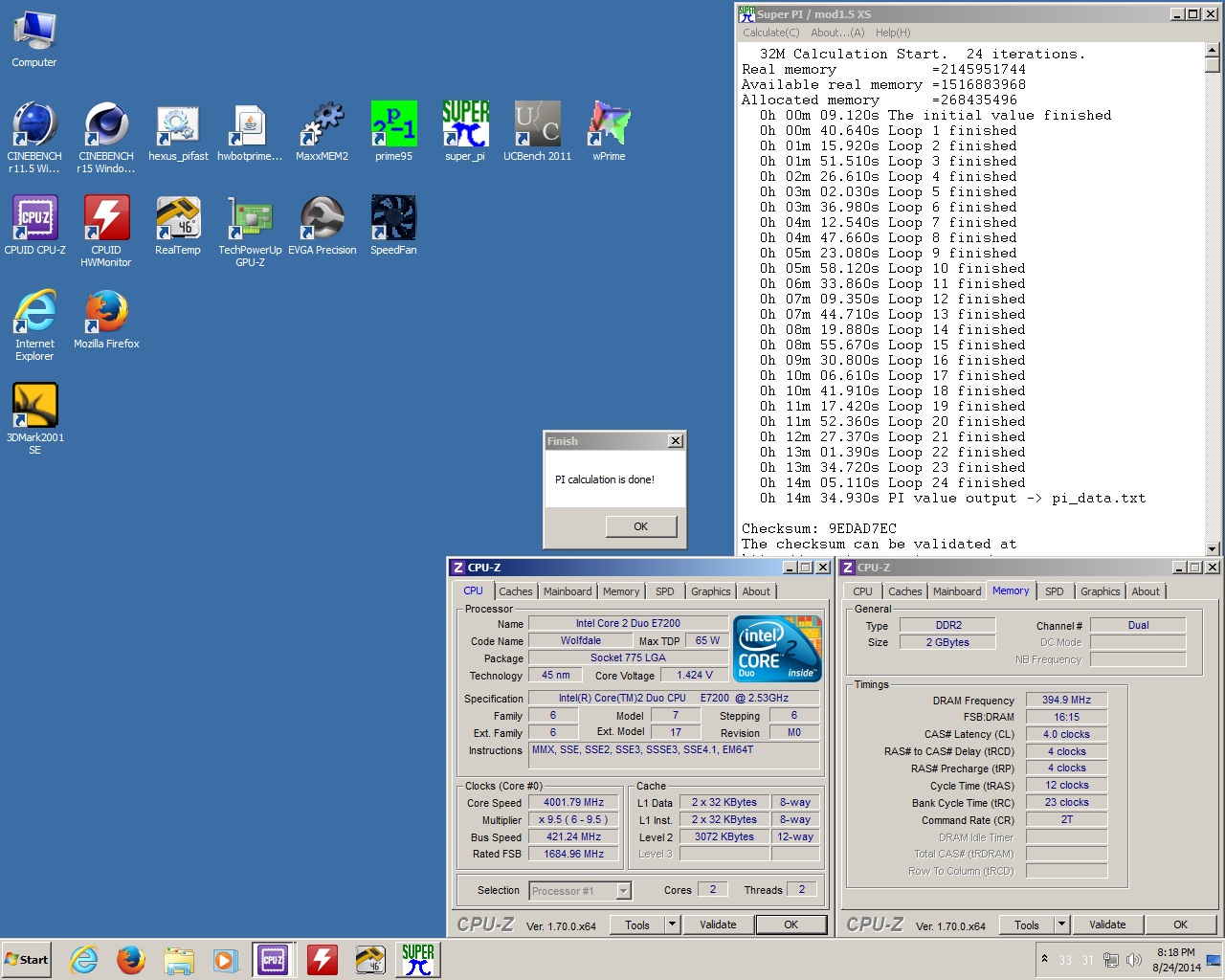This screenshot has height=980, width=1225.
Task: Click Core Speed value 4001.79 MHz
Action: (574, 803)
